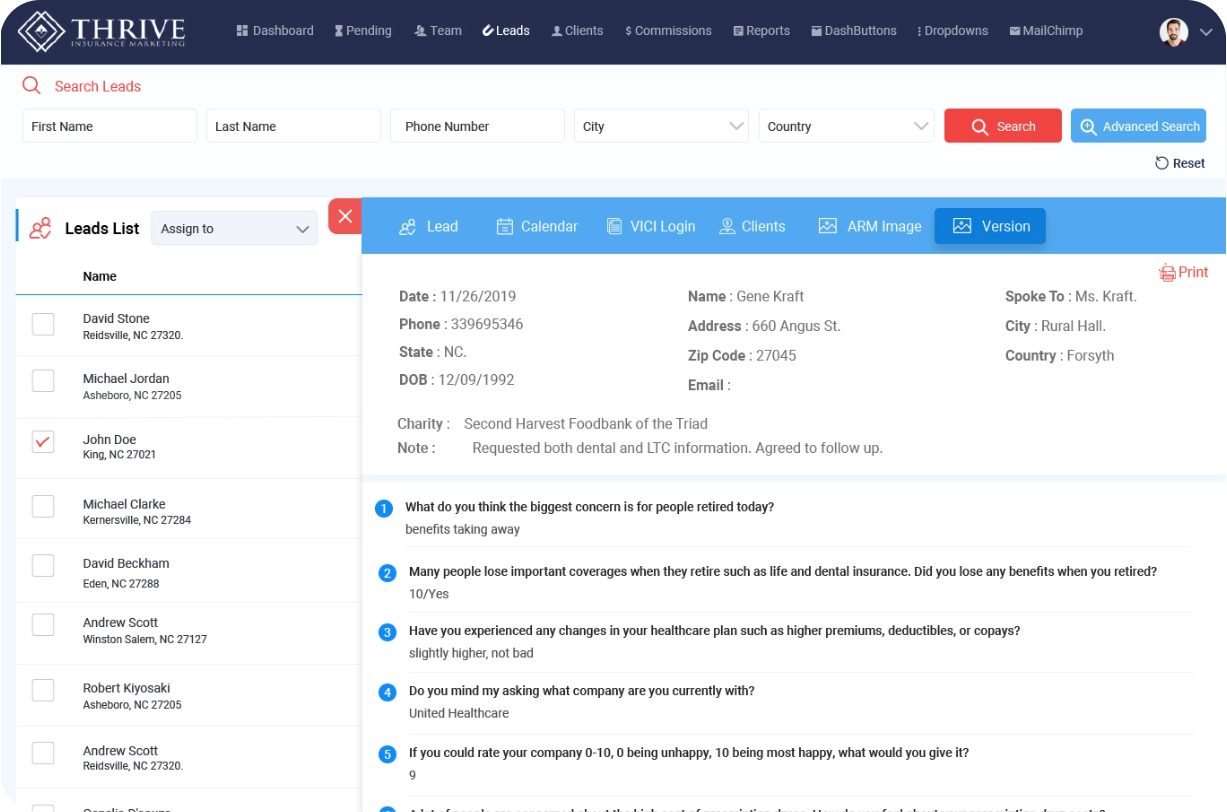Click the MailChimp envelope icon

pos(1015,31)
